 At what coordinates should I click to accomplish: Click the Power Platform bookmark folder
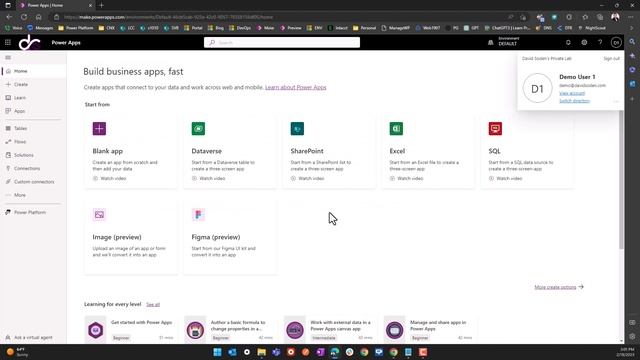pyautogui.click(x=76, y=28)
